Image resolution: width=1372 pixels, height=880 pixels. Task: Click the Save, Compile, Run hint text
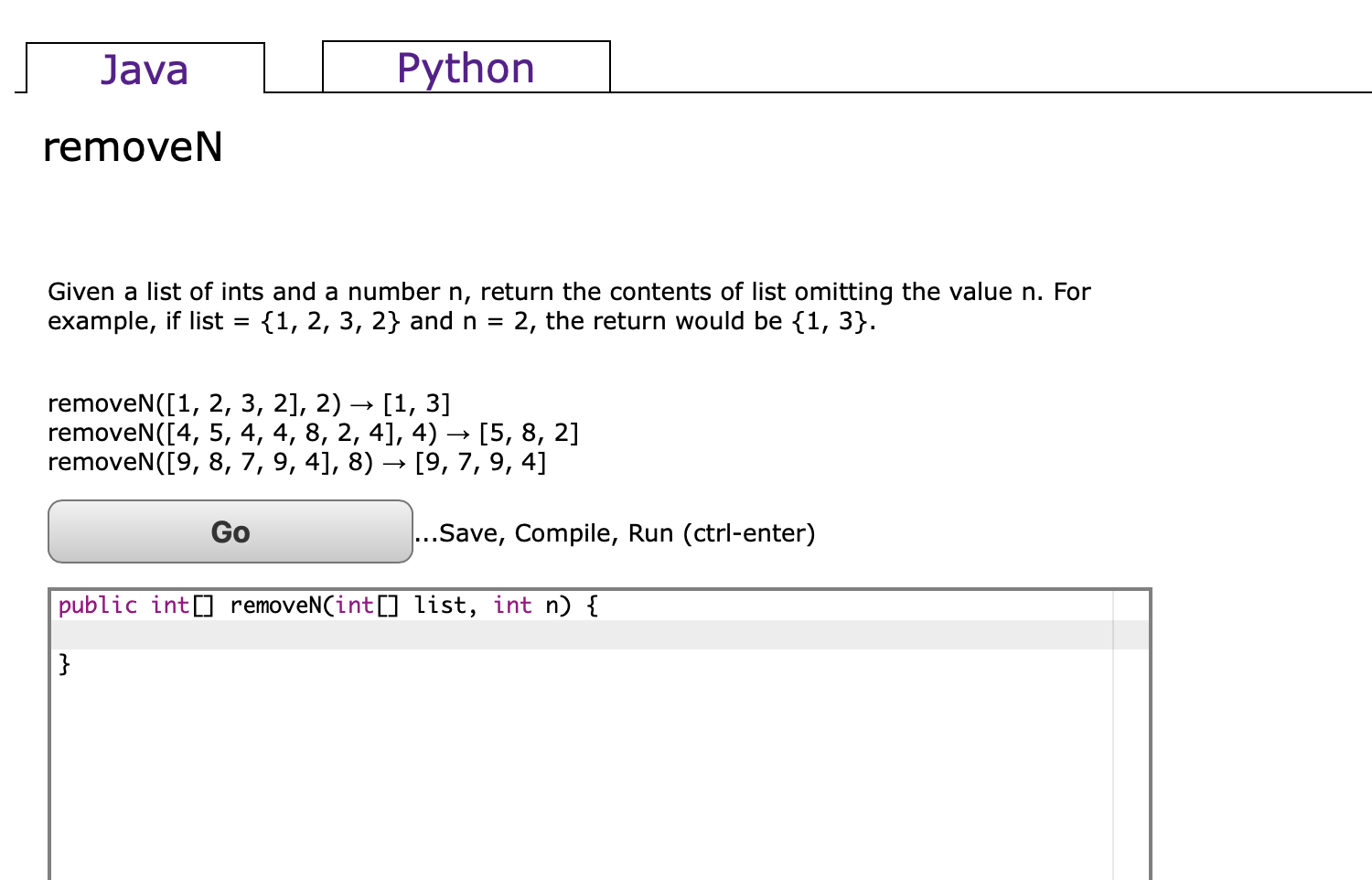click(x=615, y=533)
